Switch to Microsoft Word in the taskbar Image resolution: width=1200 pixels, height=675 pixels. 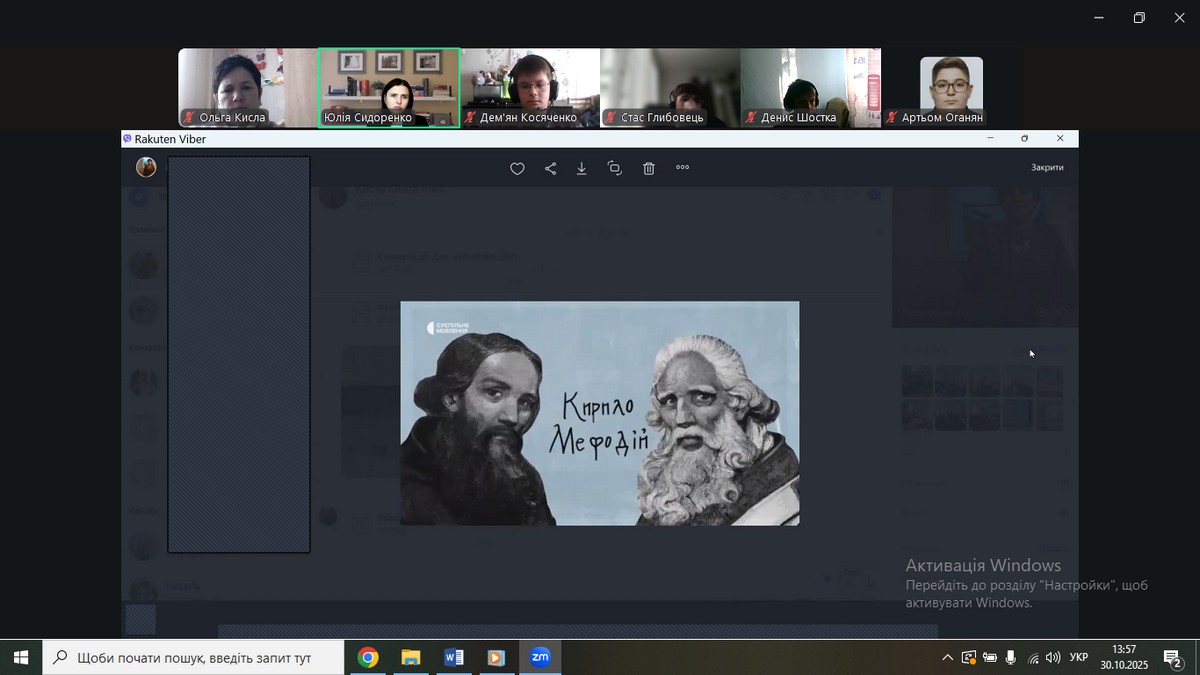pyautogui.click(x=453, y=657)
